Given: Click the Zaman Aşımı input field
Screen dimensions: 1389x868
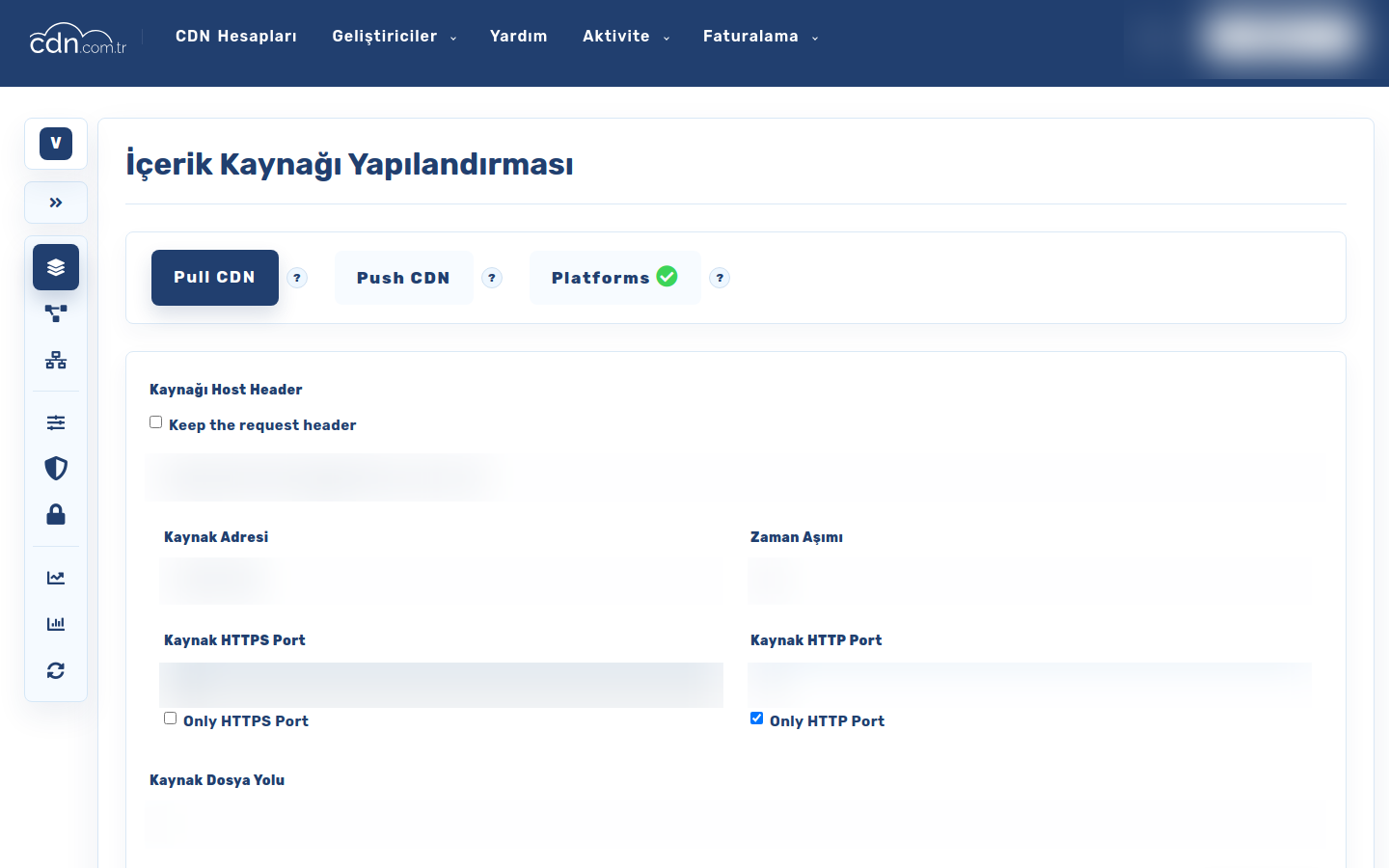Looking at the screenshot, I should [x=1029, y=581].
